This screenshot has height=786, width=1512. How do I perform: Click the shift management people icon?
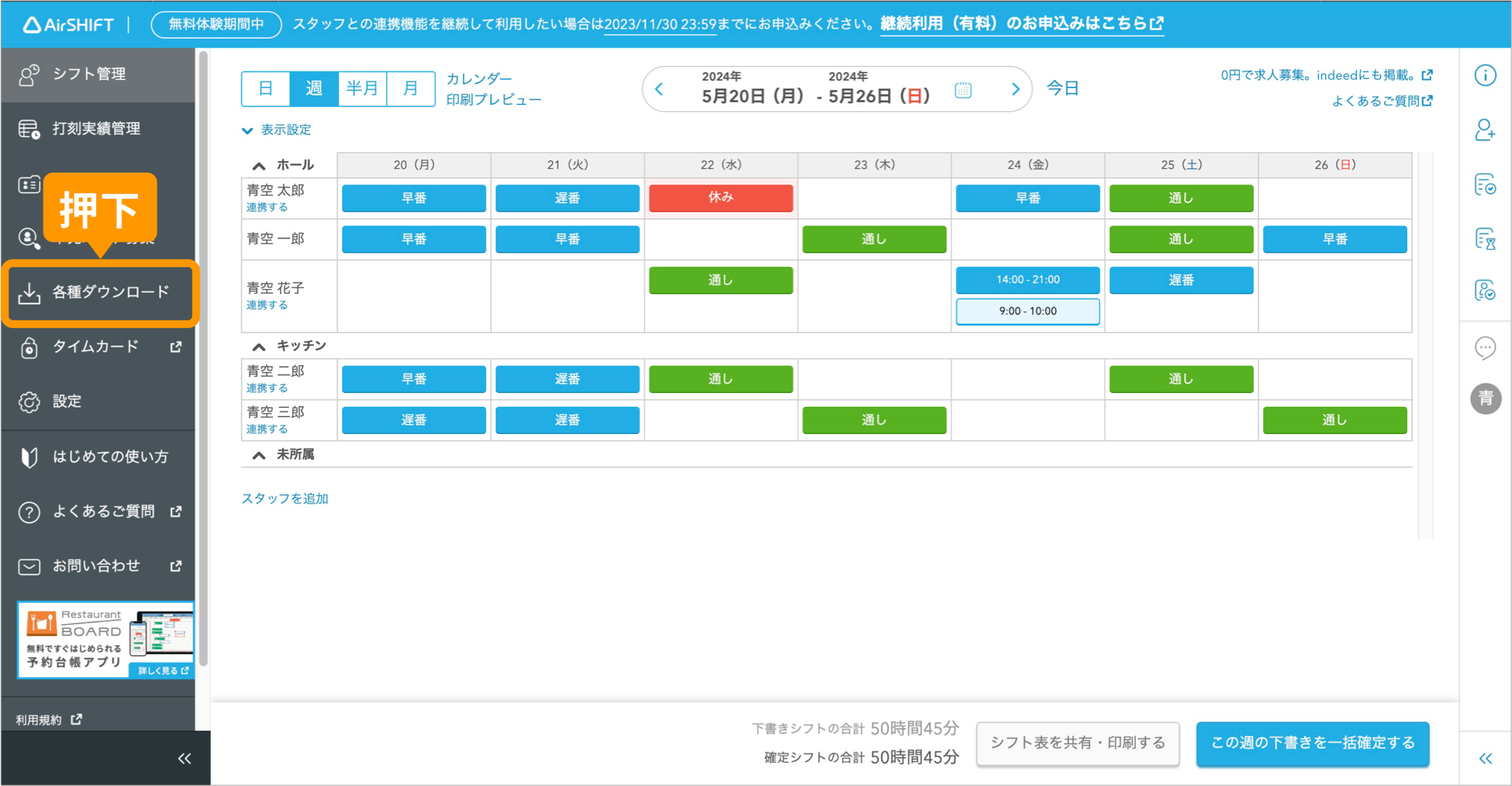(x=29, y=75)
